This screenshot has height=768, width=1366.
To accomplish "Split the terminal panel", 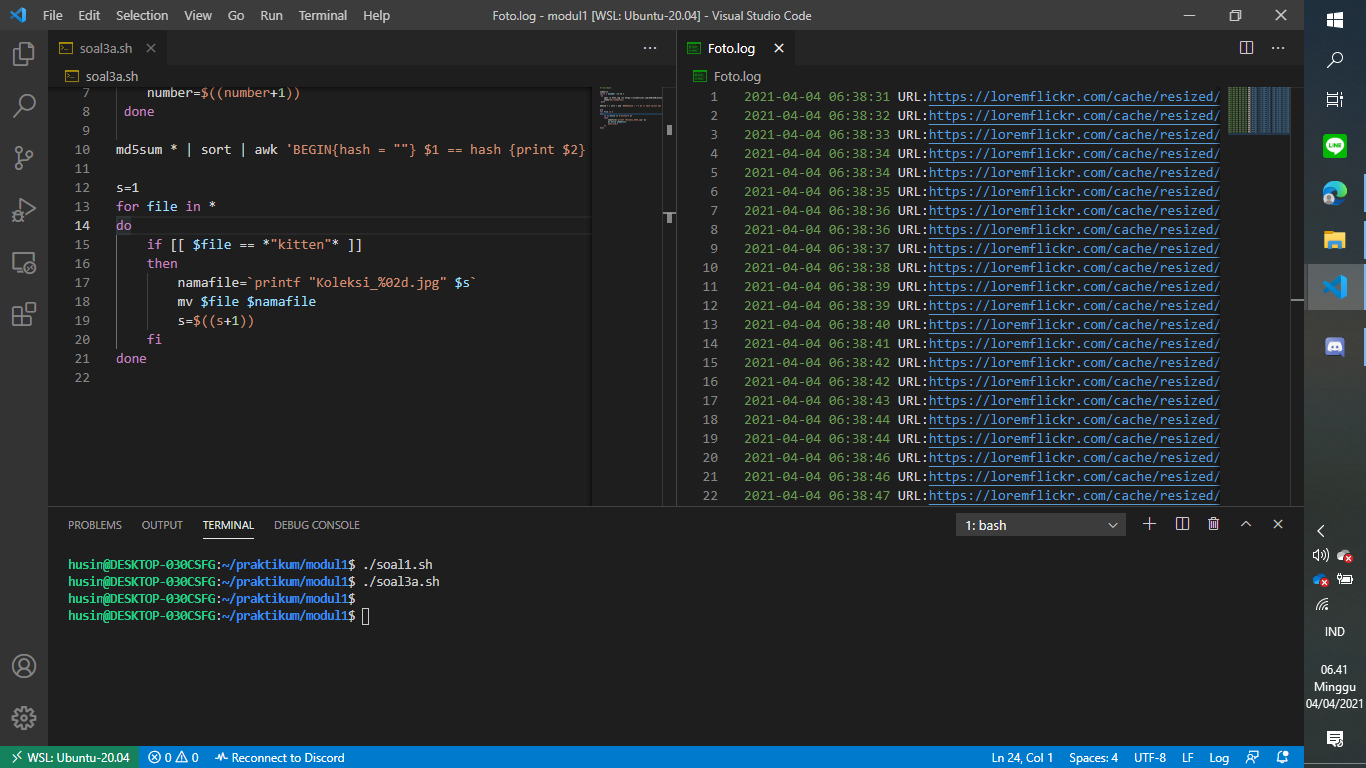I will [x=1182, y=524].
